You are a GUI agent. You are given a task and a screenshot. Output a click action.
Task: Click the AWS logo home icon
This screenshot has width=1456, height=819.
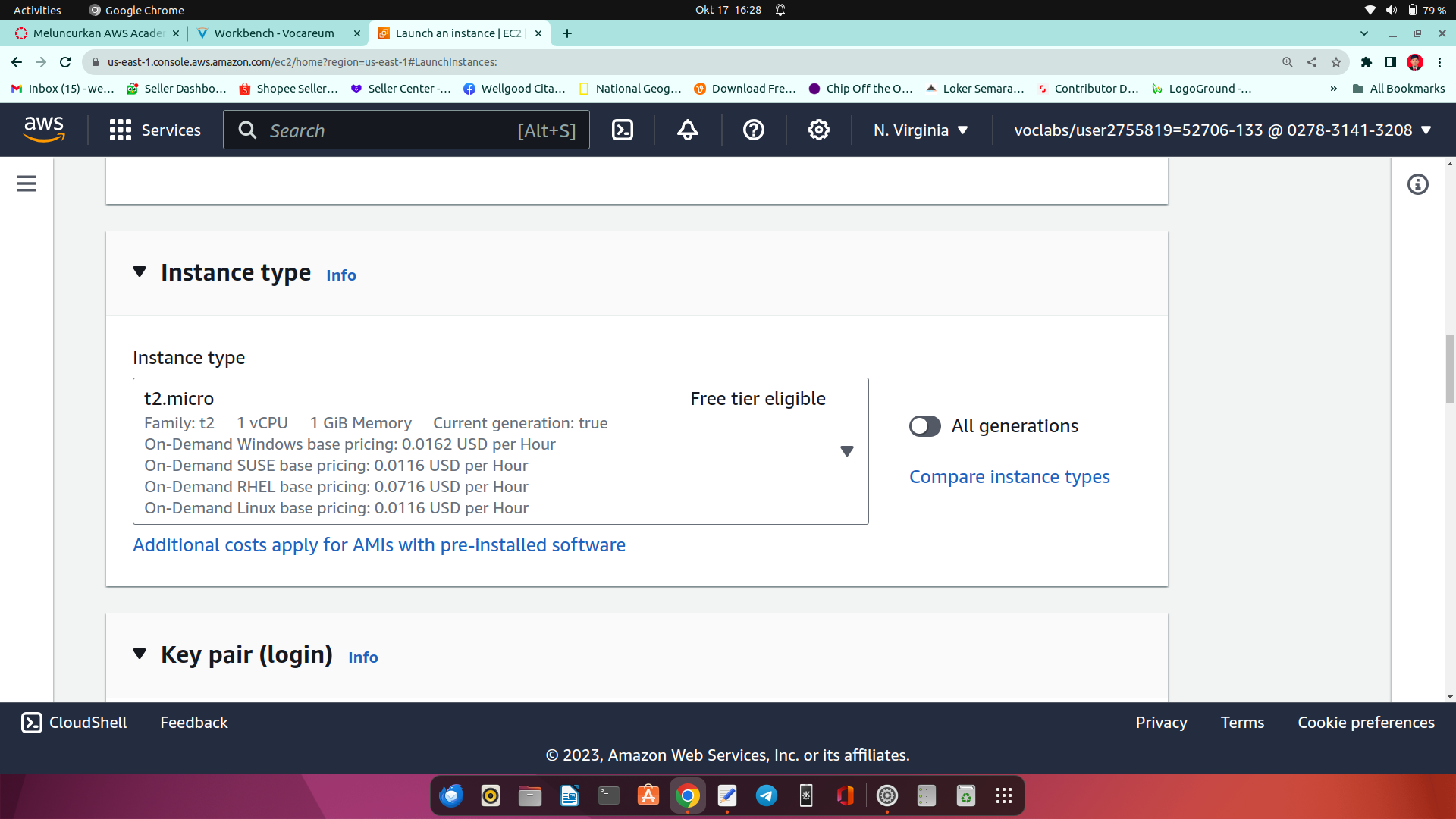tap(44, 130)
